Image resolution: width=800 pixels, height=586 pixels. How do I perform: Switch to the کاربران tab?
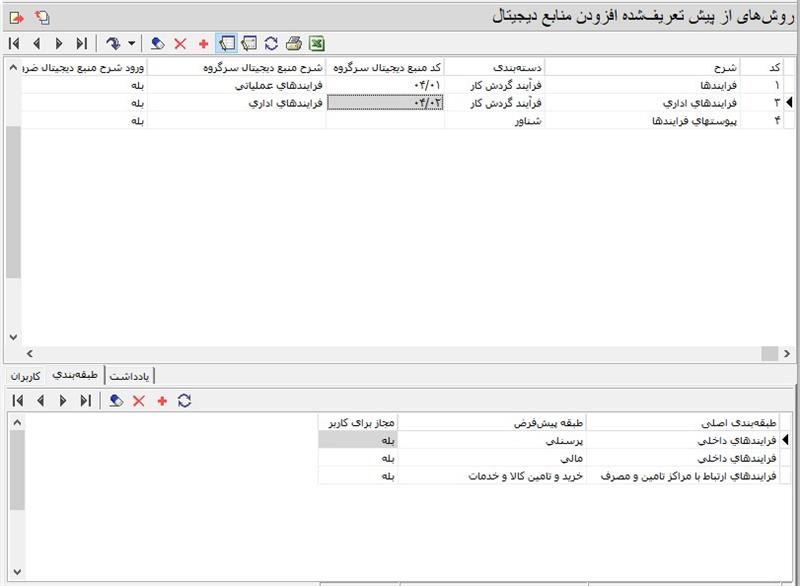(x=27, y=375)
